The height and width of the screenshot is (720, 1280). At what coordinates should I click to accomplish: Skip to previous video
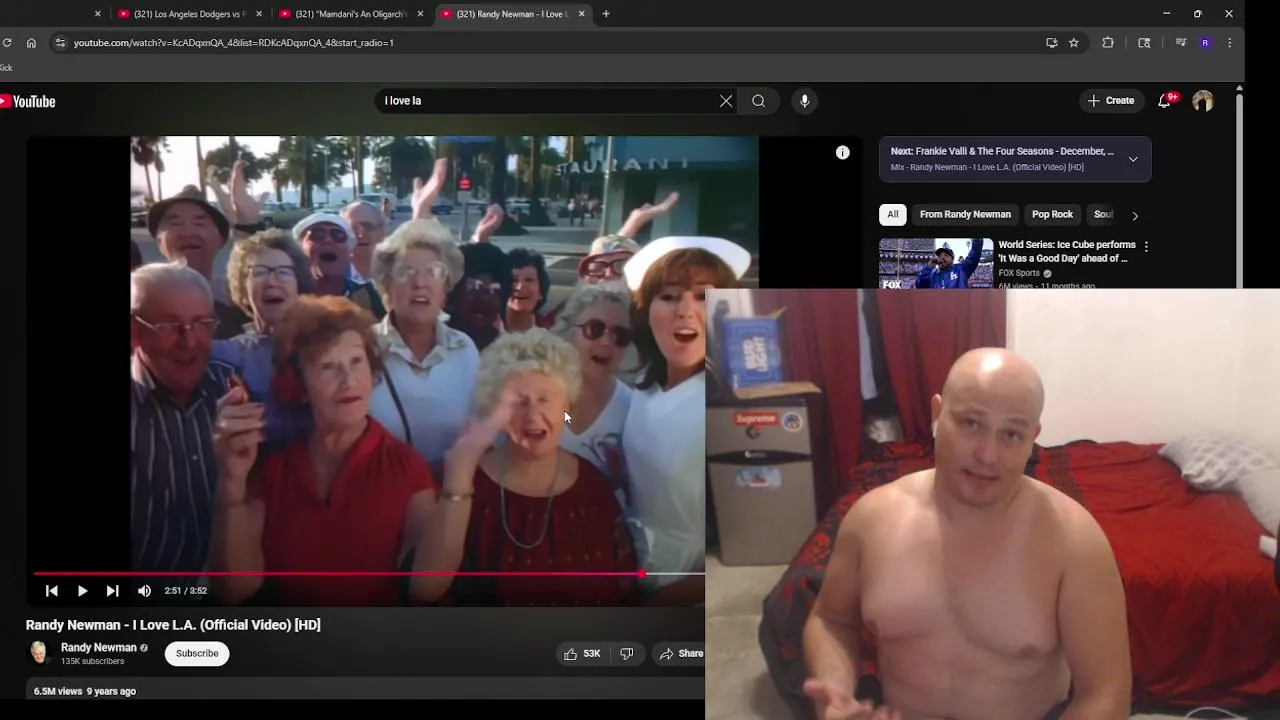pos(52,591)
